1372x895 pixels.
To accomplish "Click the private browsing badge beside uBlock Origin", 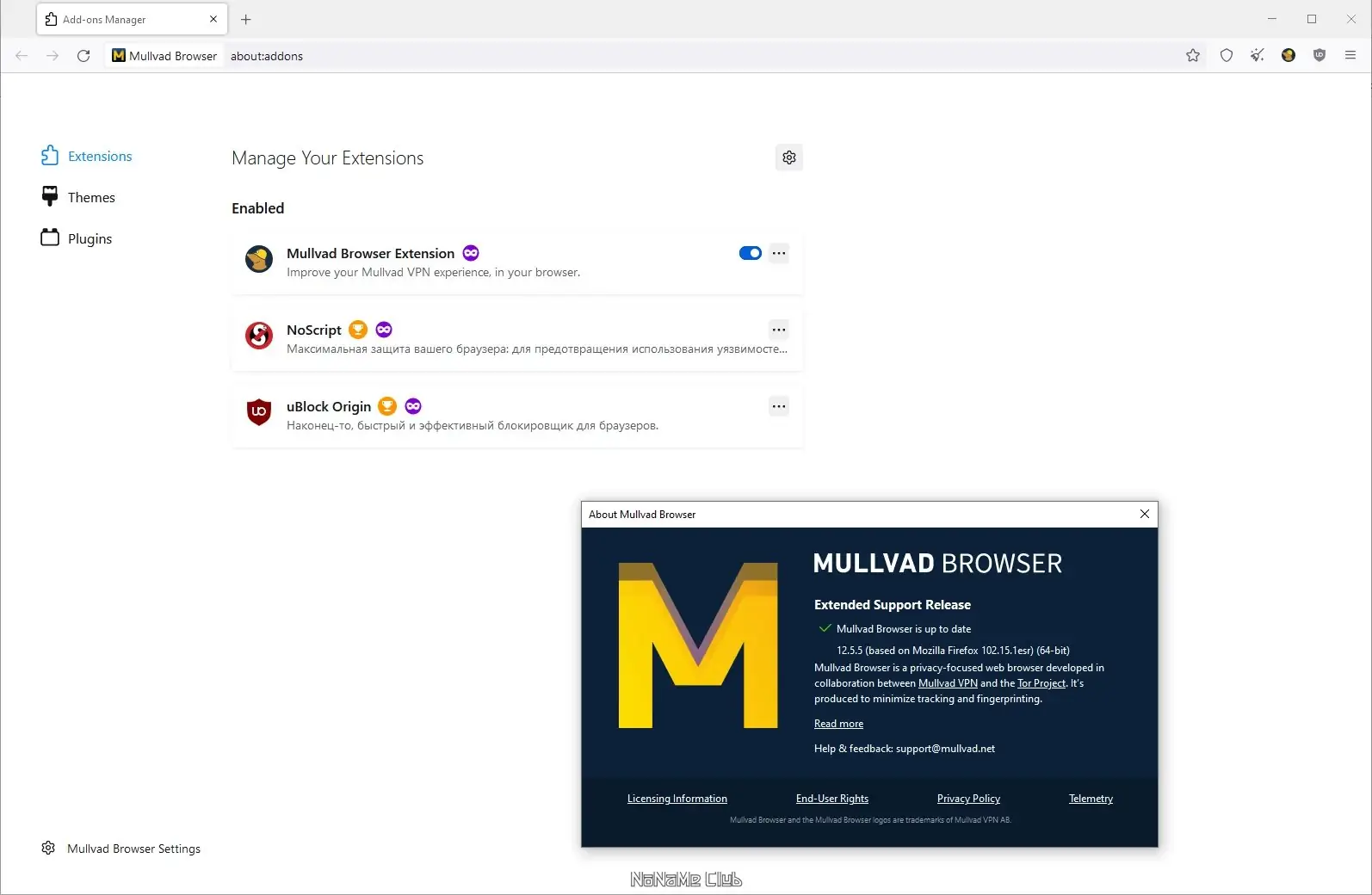I will (x=413, y=406).
